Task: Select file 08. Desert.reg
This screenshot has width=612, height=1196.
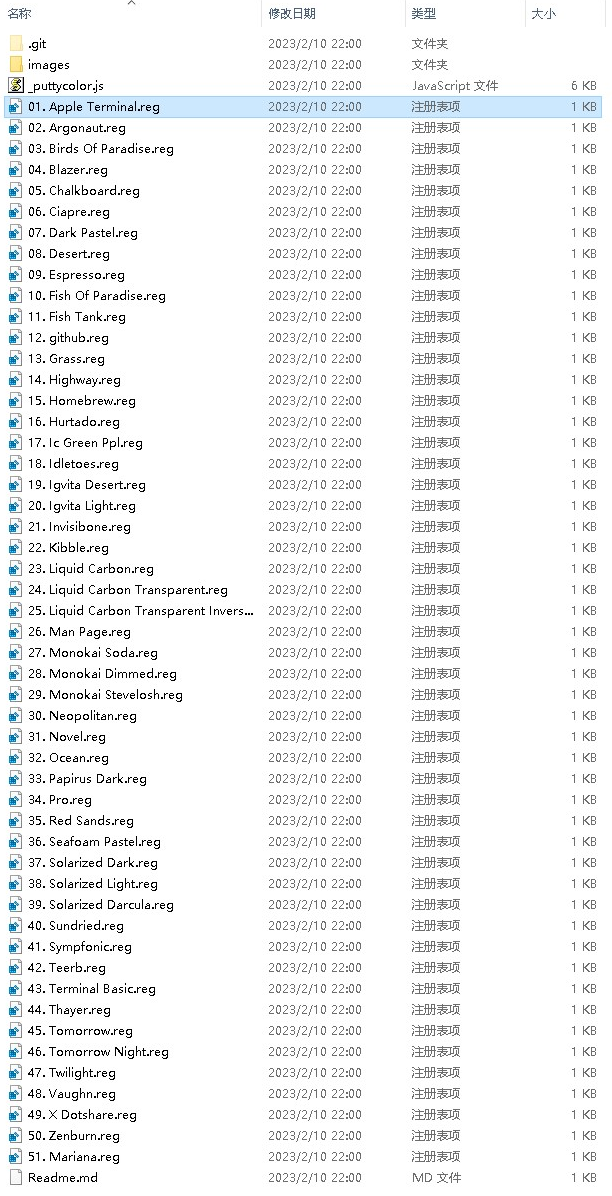Action: click(69, 253)
